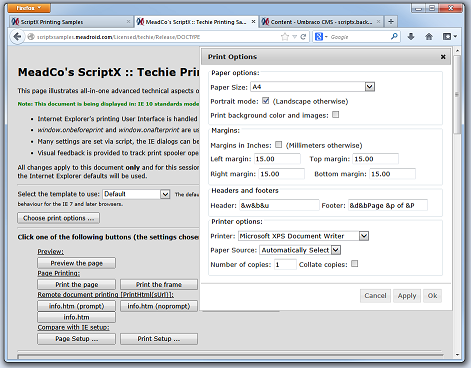
Task: Open the bookmarks menu icon on toolbar
Action: point(449,37)
